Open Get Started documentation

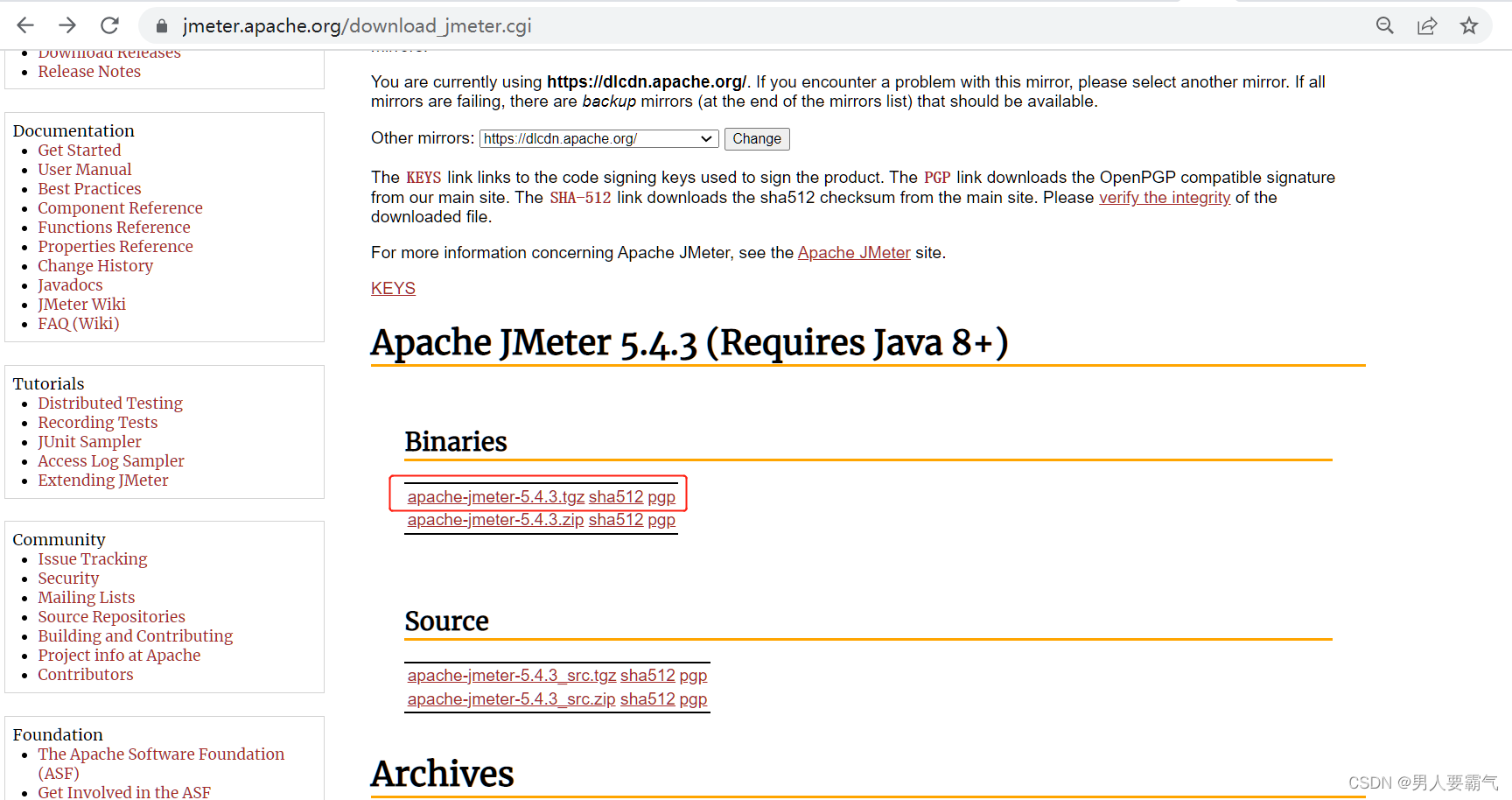80,151
